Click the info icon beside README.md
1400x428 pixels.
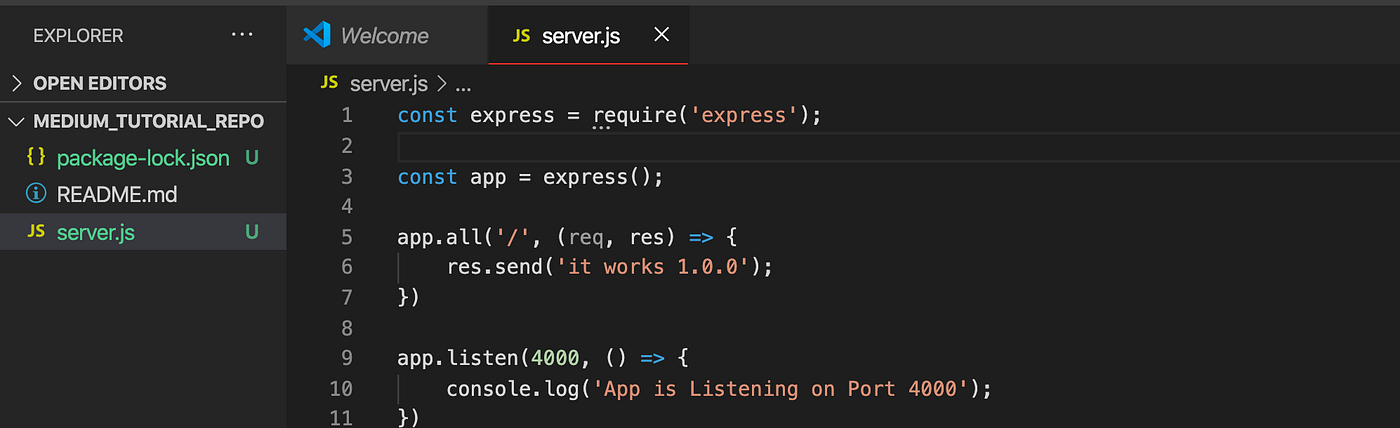37,194
